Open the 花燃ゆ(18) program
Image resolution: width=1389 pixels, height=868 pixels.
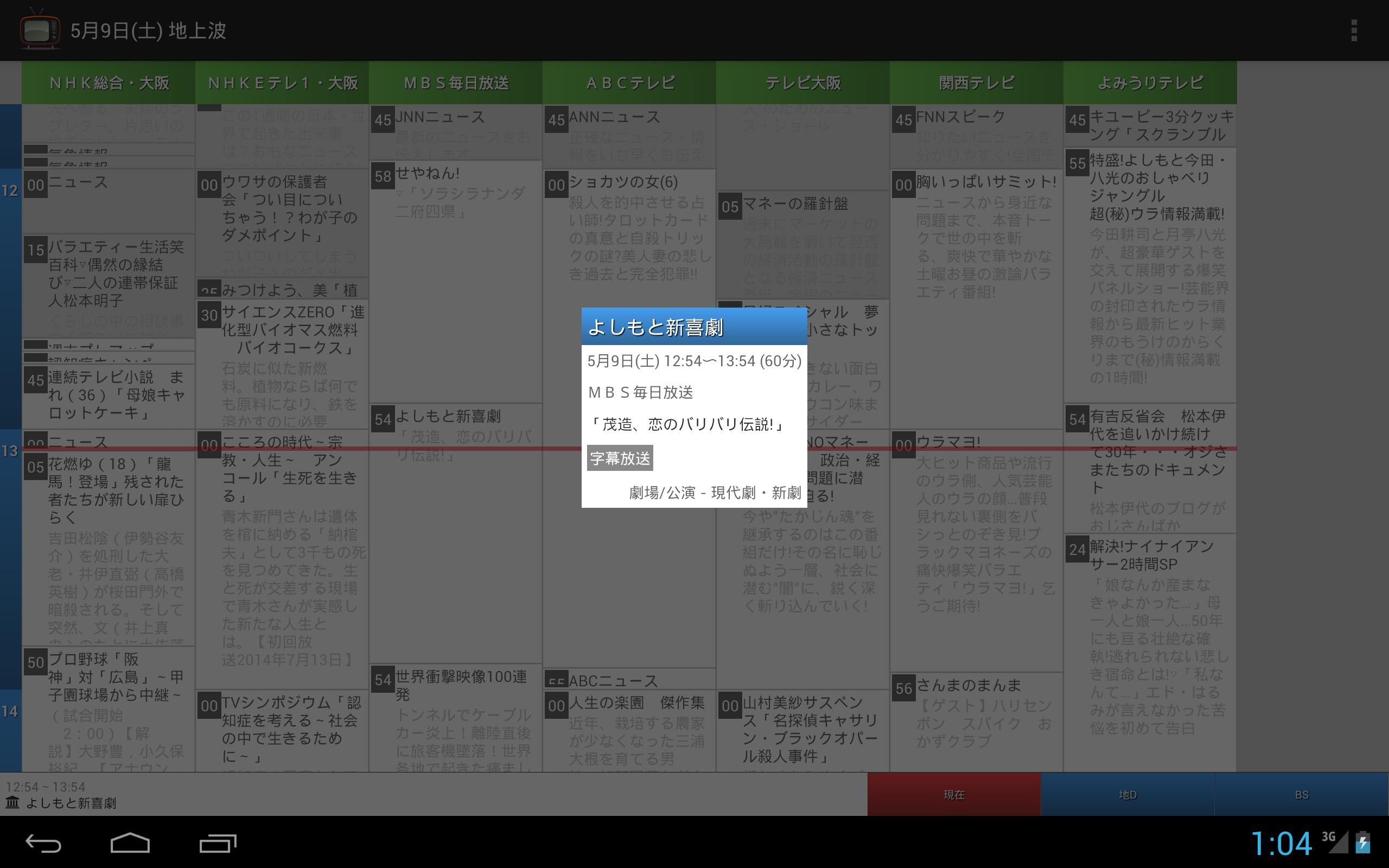[109, 550]
